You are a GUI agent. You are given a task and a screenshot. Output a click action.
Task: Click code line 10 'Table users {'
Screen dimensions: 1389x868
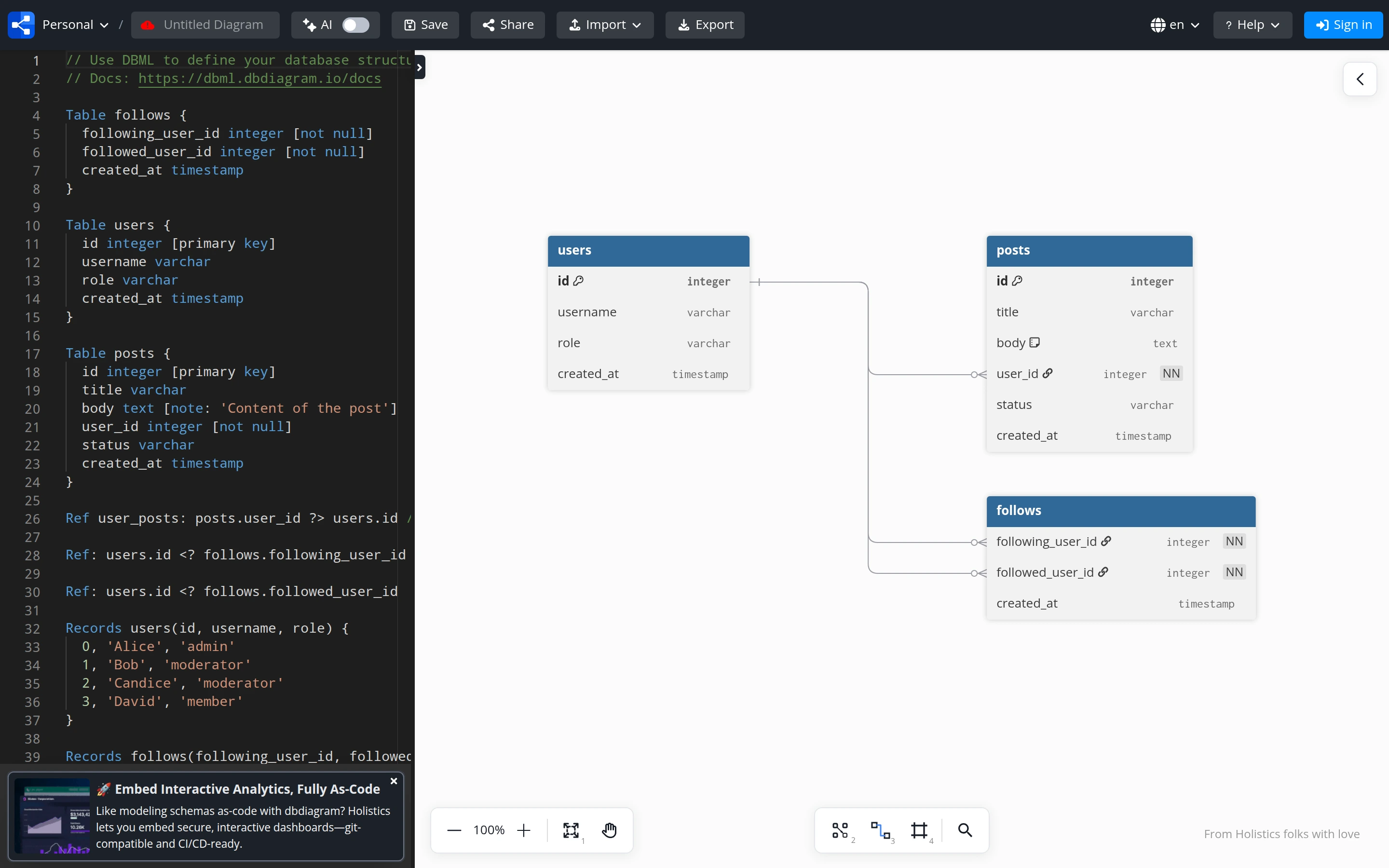point(118,225)
